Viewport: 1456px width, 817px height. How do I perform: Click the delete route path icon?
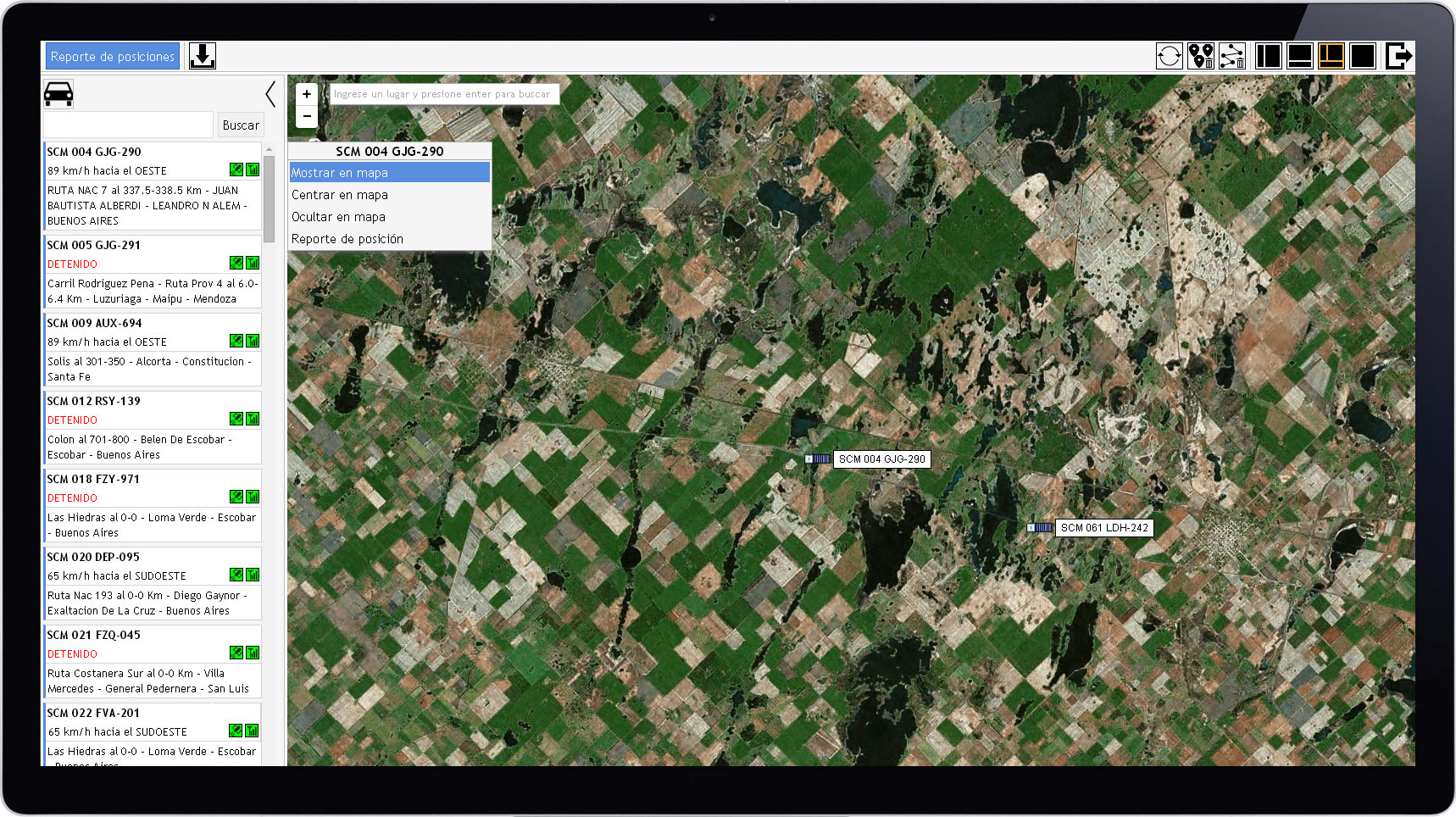[x=1232, y=56]
